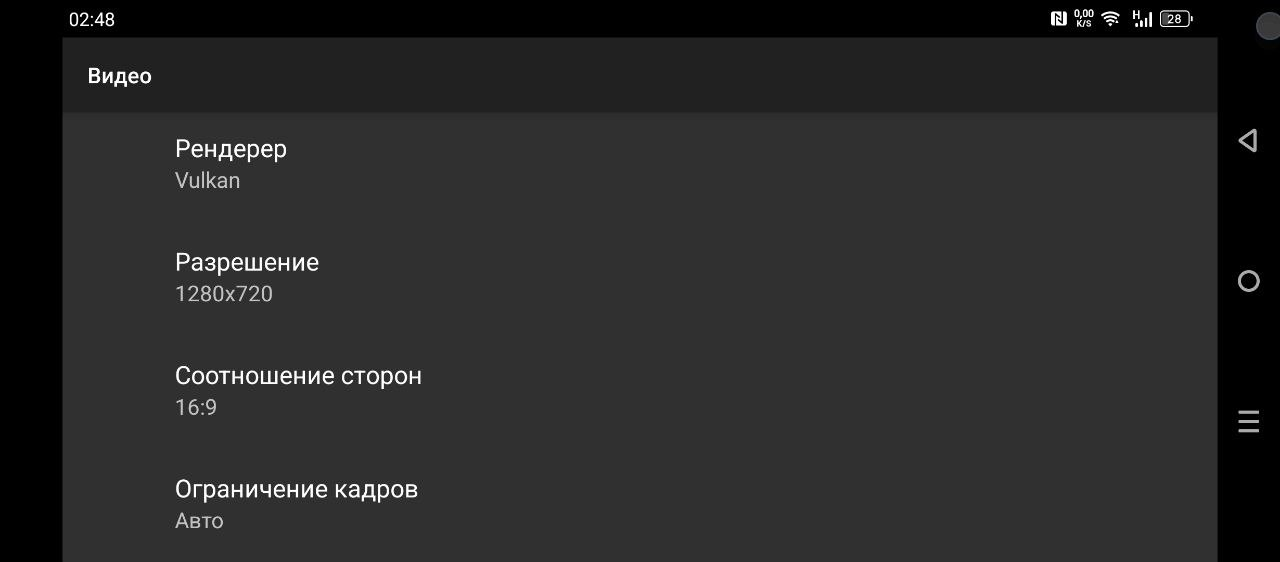
Task: Tap the Wi-Fi signal icon
Action: click(1110, 18)
